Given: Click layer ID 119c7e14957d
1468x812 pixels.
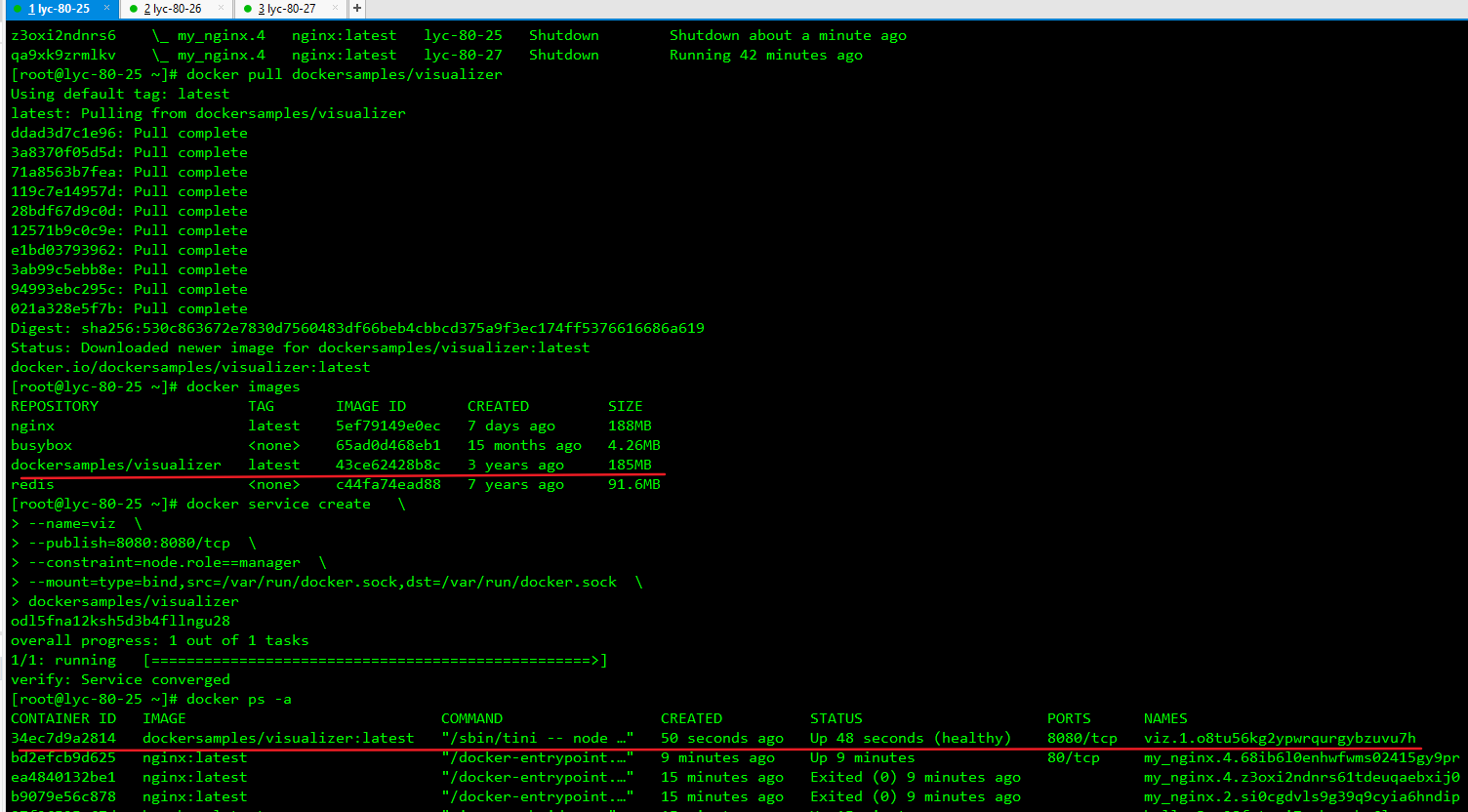Looking at the screenshot, I should (63, 191).
